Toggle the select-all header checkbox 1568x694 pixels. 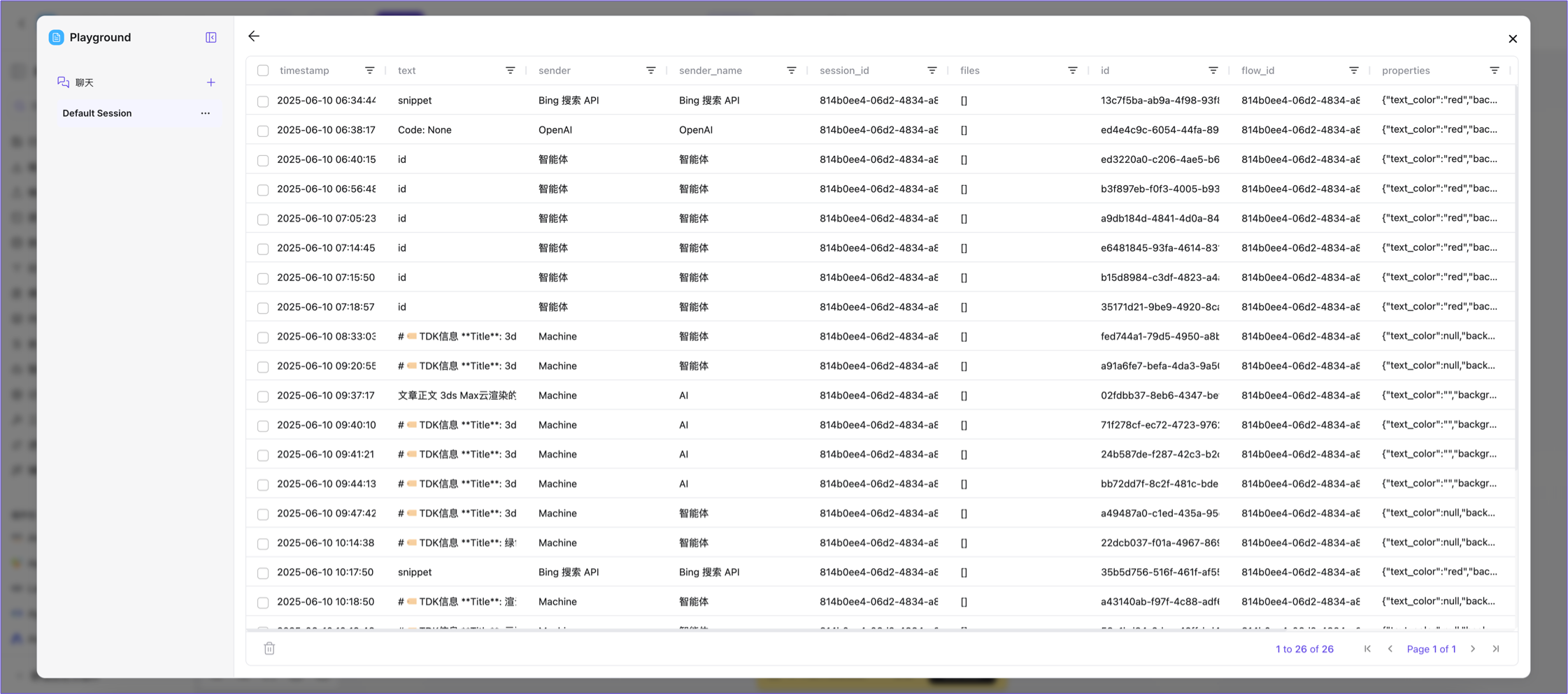pyautogui.click(x=263, y=71)
